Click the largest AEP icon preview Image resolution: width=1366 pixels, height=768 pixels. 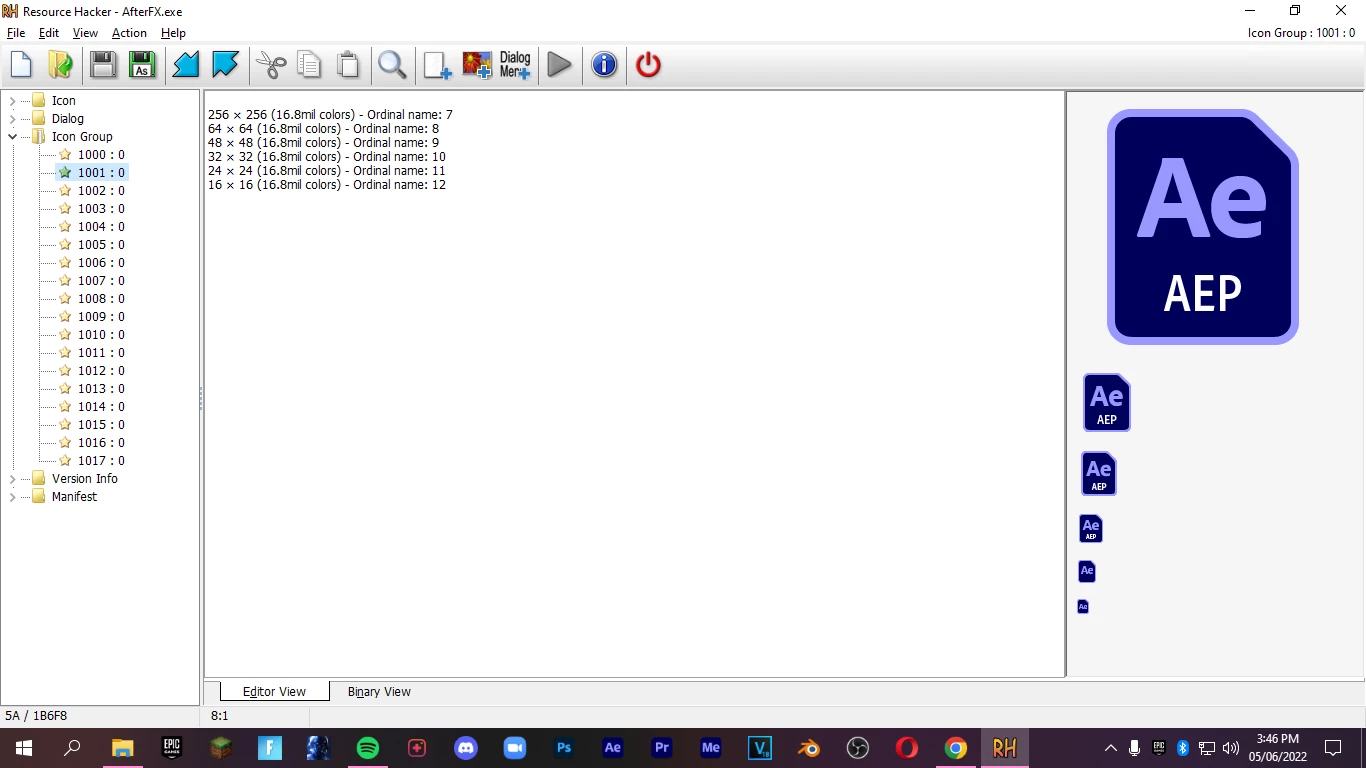pos(1203,227)
